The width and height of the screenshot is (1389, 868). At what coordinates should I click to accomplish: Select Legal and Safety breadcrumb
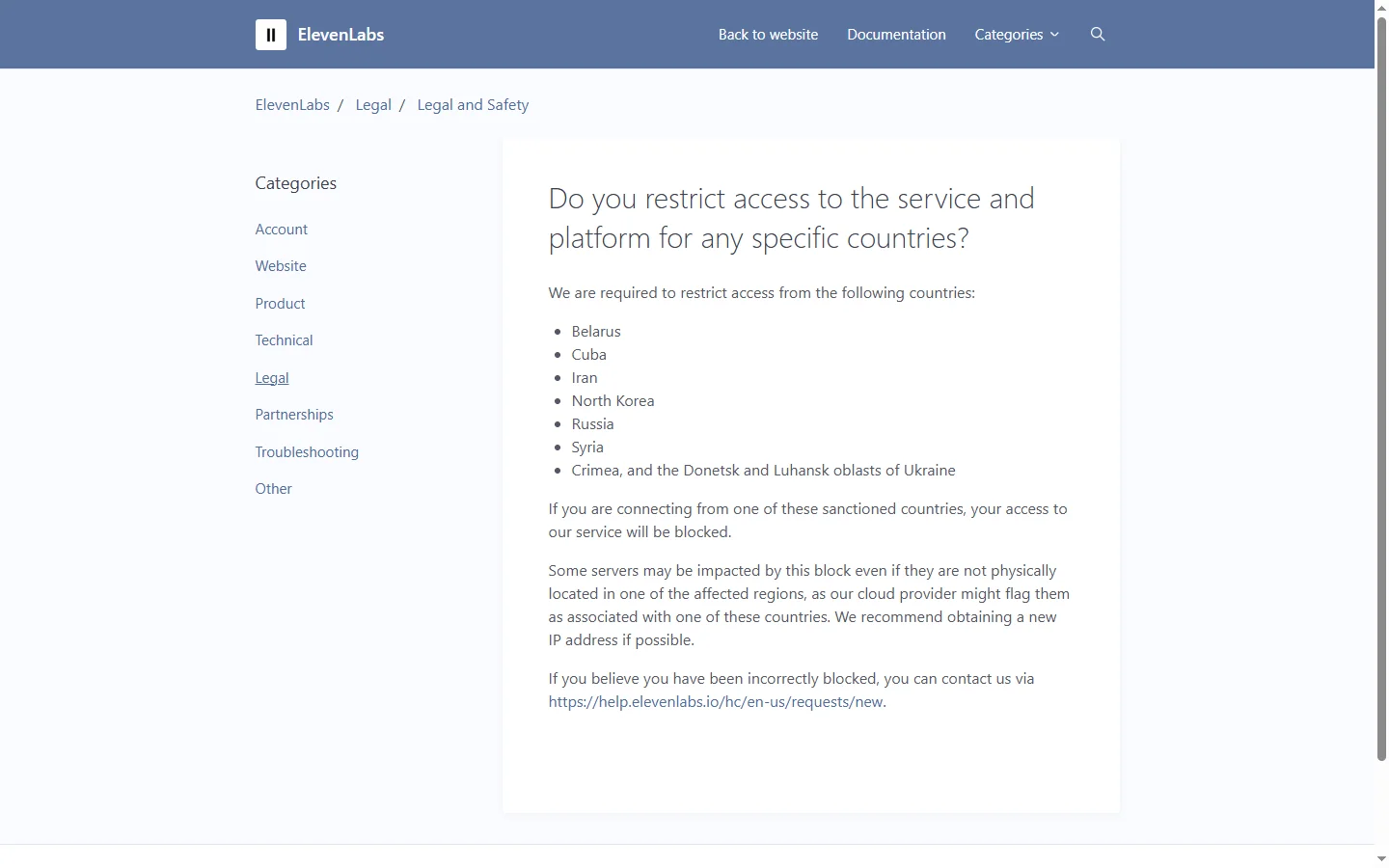(x=473, y=104)
